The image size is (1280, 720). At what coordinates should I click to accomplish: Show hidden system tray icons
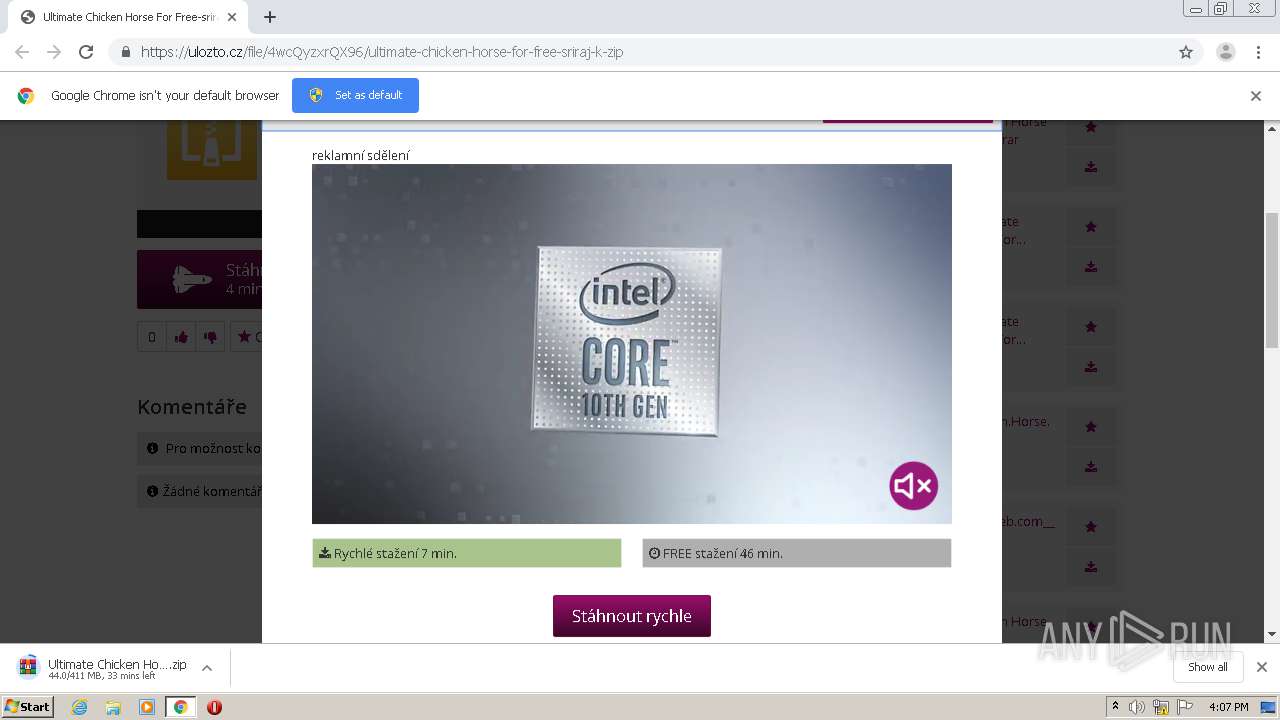click(x=1114, y=707)
